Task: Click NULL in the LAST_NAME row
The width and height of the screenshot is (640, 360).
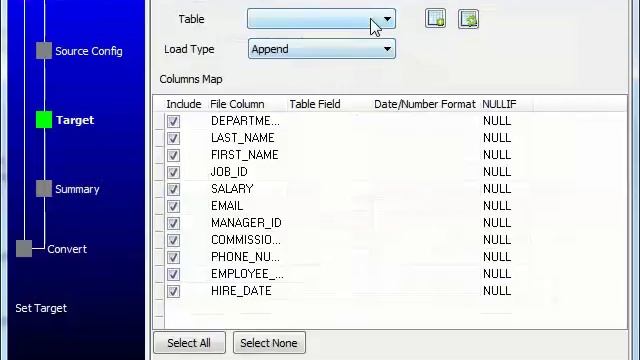Action: pyautogui.click(x=497, y=138)
